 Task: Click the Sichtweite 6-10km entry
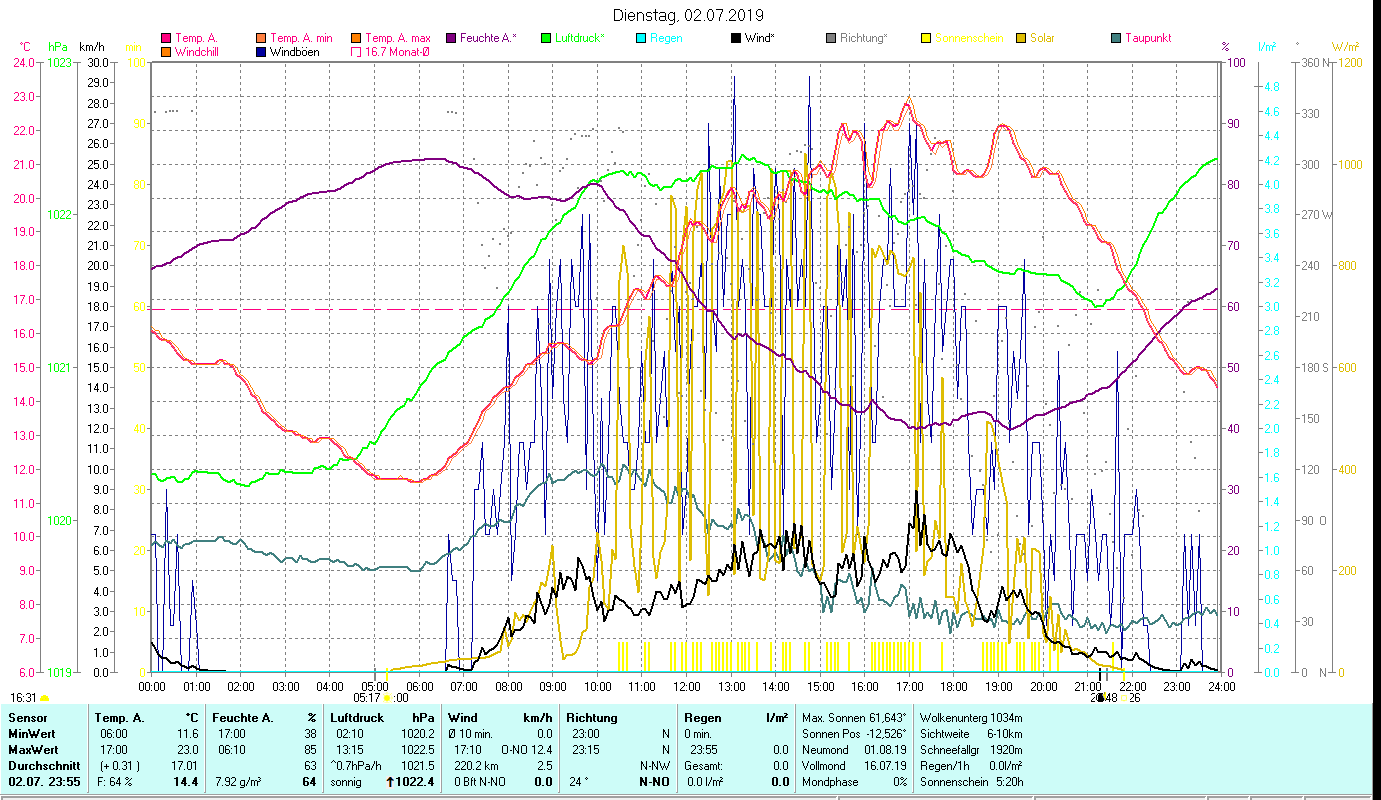pyautogui.click(x=972, y=734)
